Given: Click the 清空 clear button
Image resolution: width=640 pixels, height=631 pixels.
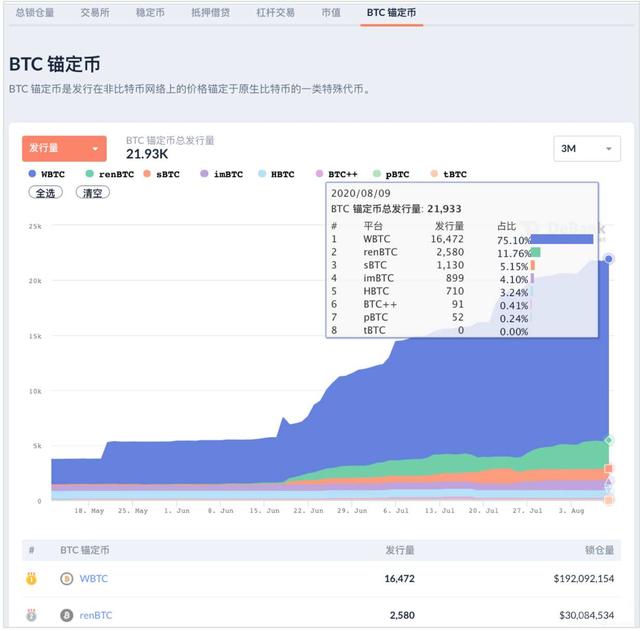Looking at the screenshot, I should (93, 193).
